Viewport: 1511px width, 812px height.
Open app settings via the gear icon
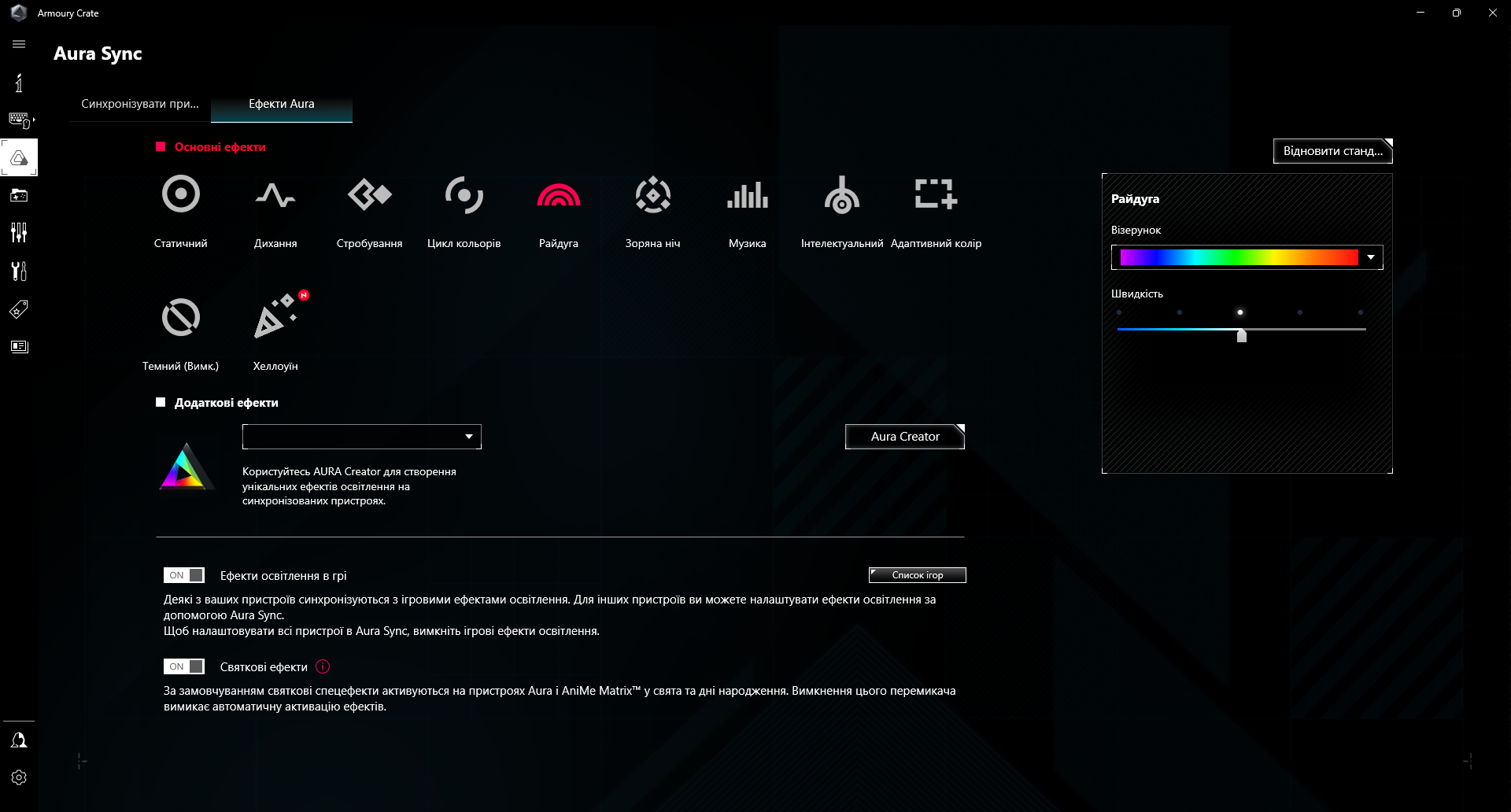(x=19, y=777)
